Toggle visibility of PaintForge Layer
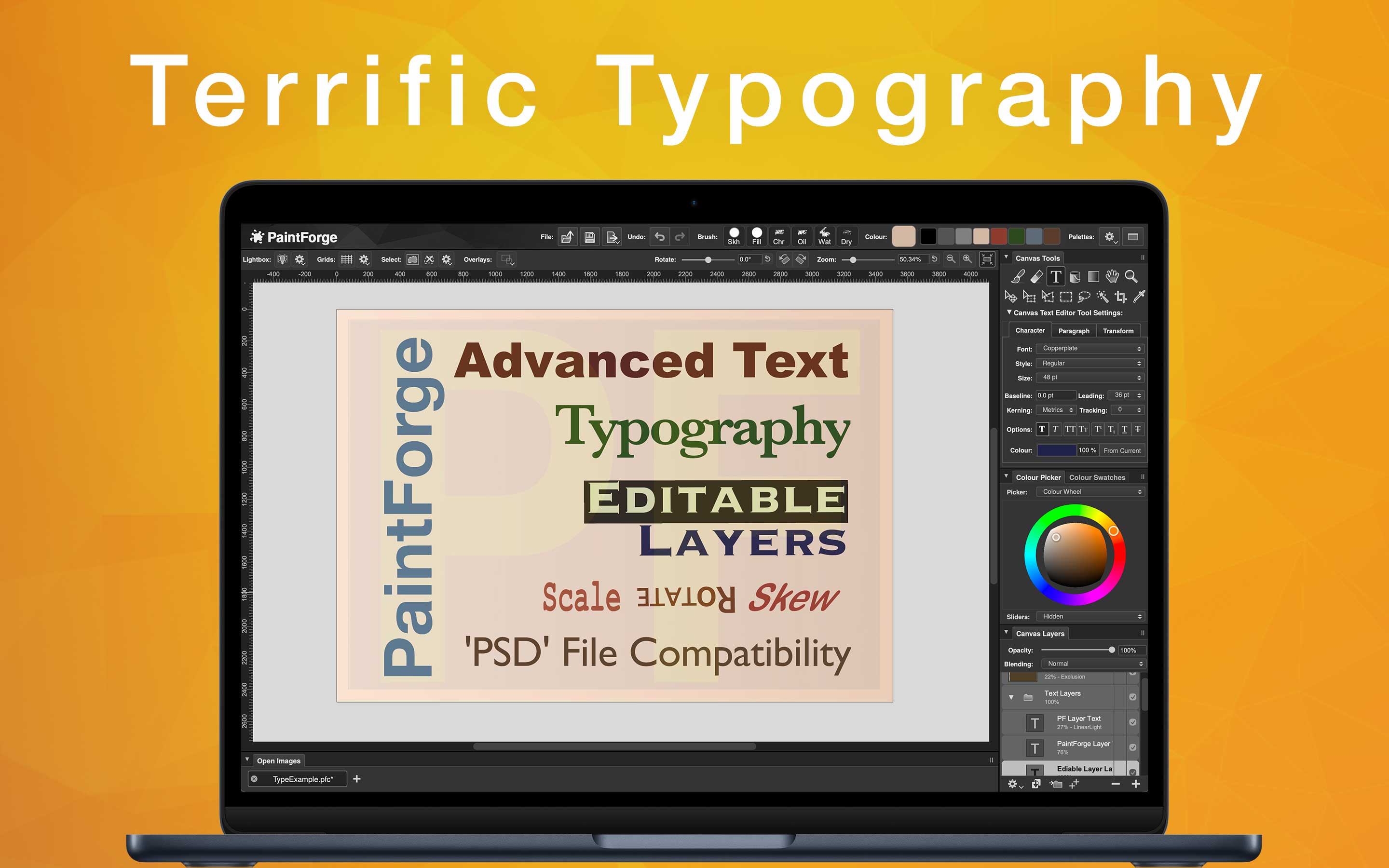Viewport: 1389px width, 868px height. [1132, 747]
